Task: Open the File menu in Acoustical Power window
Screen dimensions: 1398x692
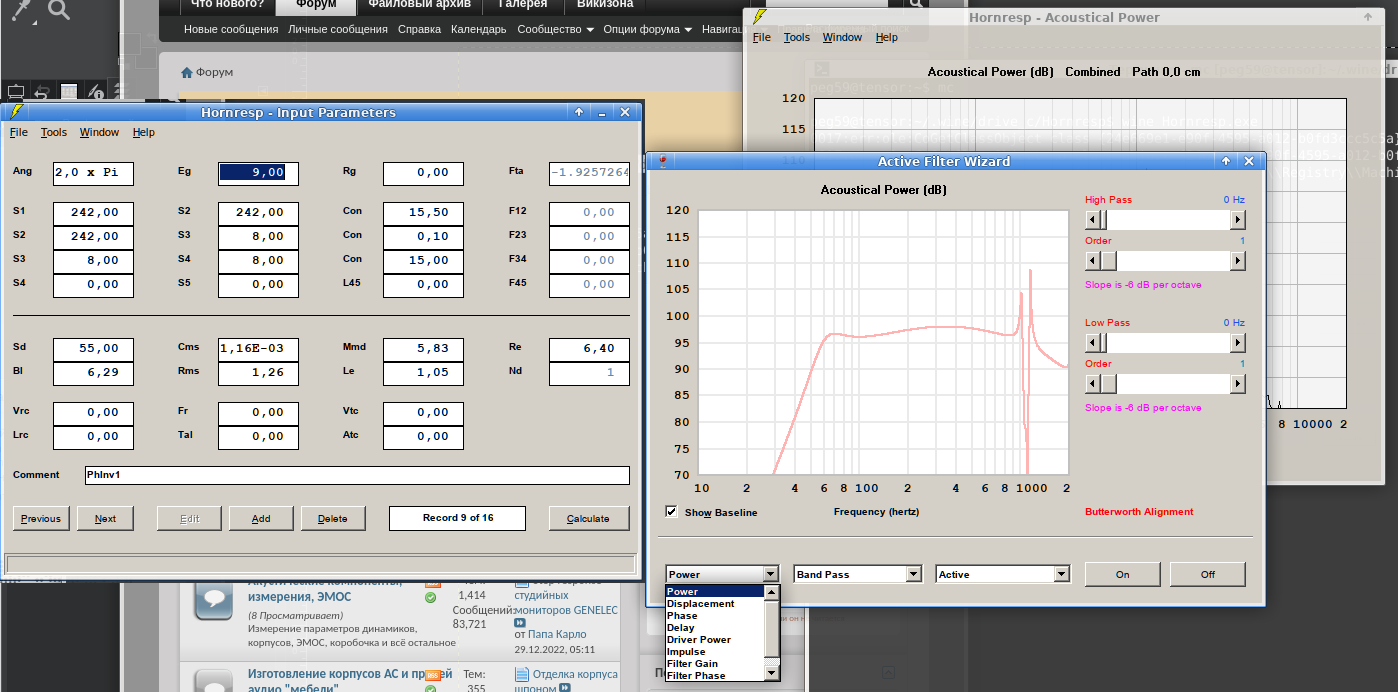Action: [x=762, y=37]
